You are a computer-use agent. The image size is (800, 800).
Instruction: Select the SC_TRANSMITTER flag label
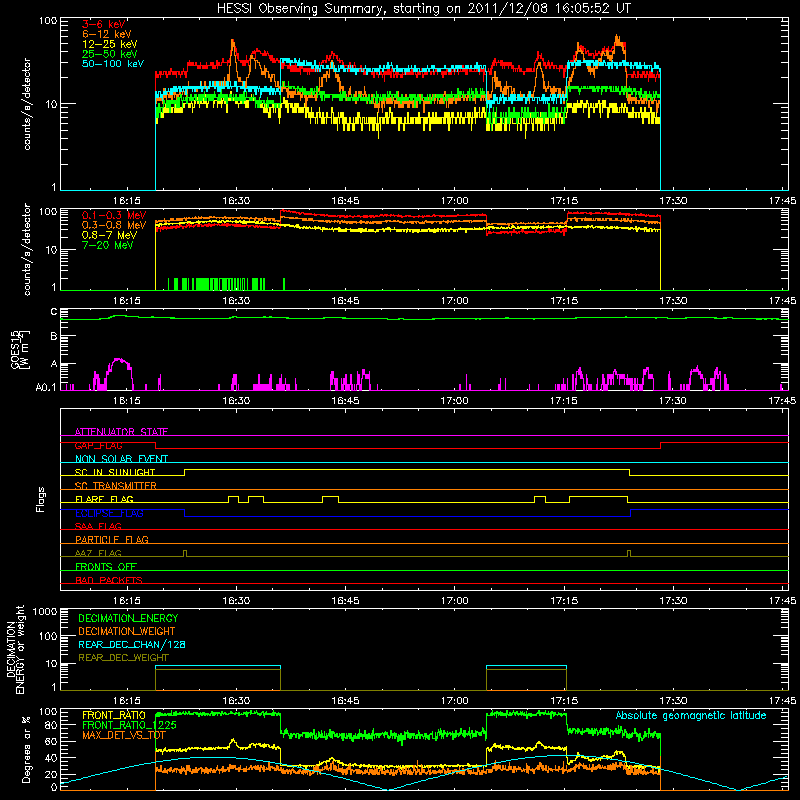[115, 485]
